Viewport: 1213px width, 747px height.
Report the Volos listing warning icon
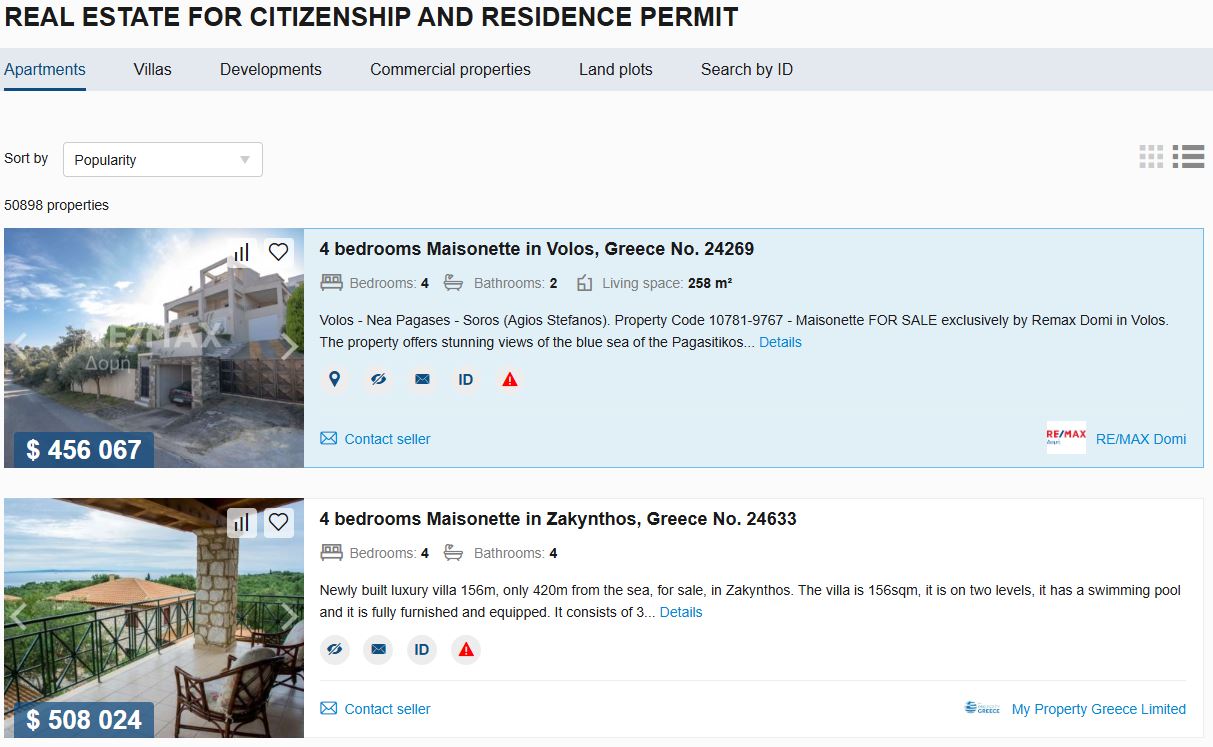510,380
